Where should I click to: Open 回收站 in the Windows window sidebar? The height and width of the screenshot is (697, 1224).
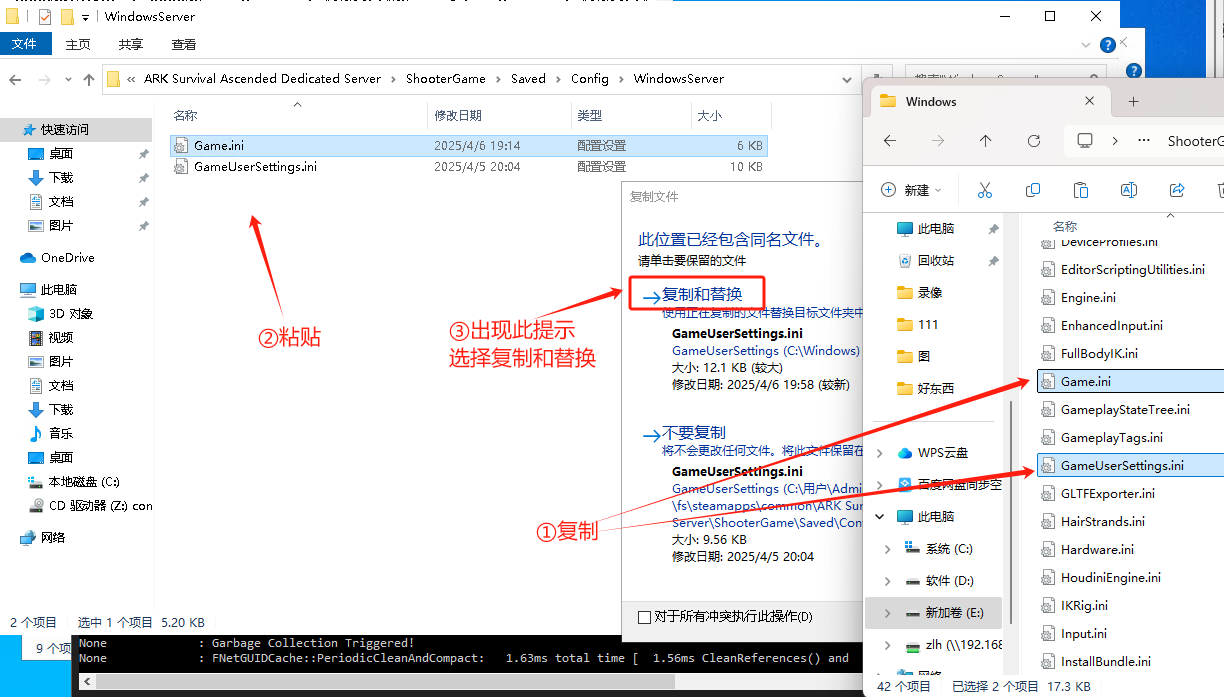(x=935, y=260)
